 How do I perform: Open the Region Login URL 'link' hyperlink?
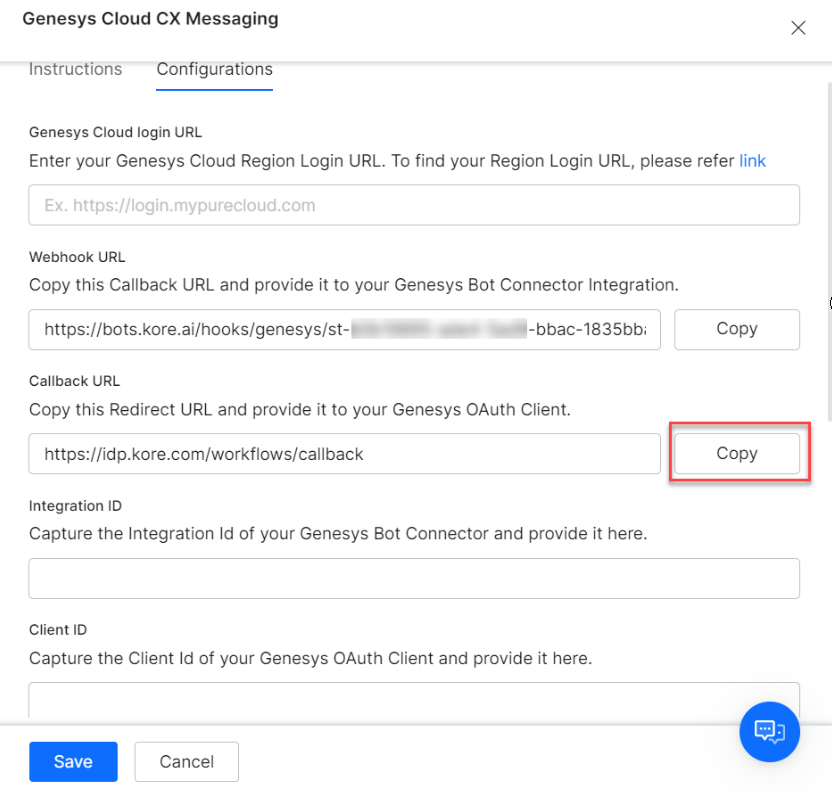pyautogui.click(x=753, y=160)
